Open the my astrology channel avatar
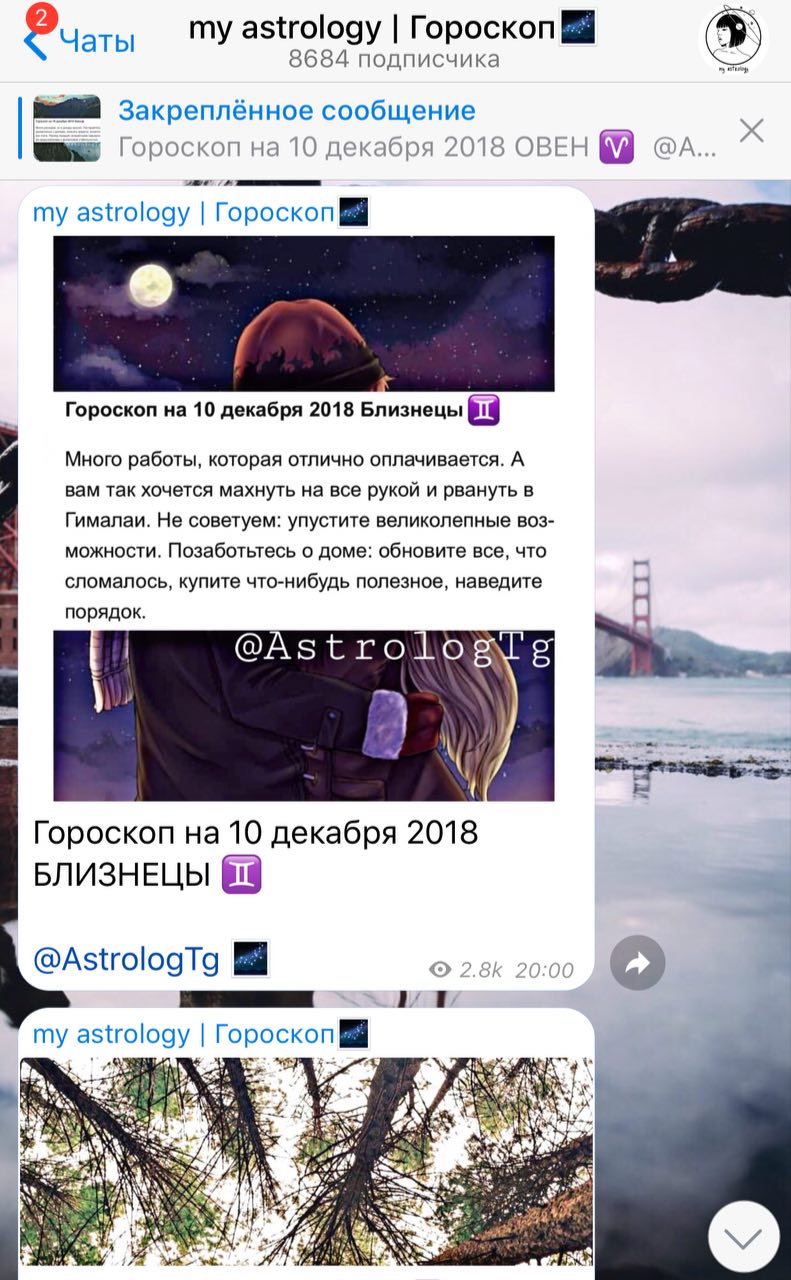The image size is (791, 1280). [733, 39]
